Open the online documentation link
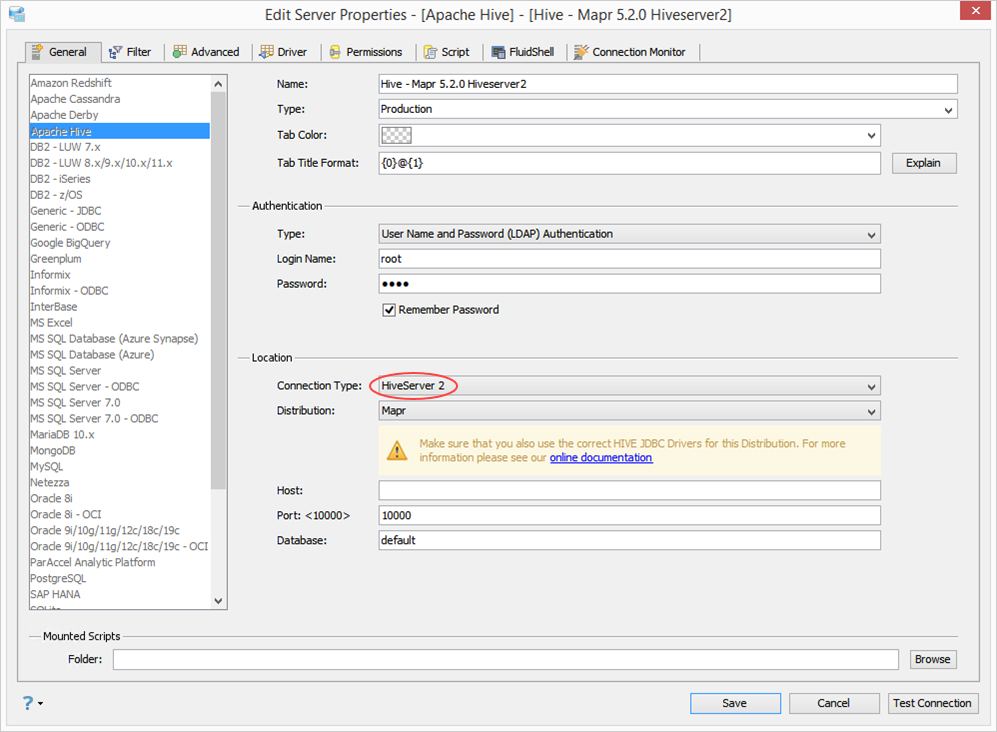Viewport: 997px width, 732px height. coord(601,457)
